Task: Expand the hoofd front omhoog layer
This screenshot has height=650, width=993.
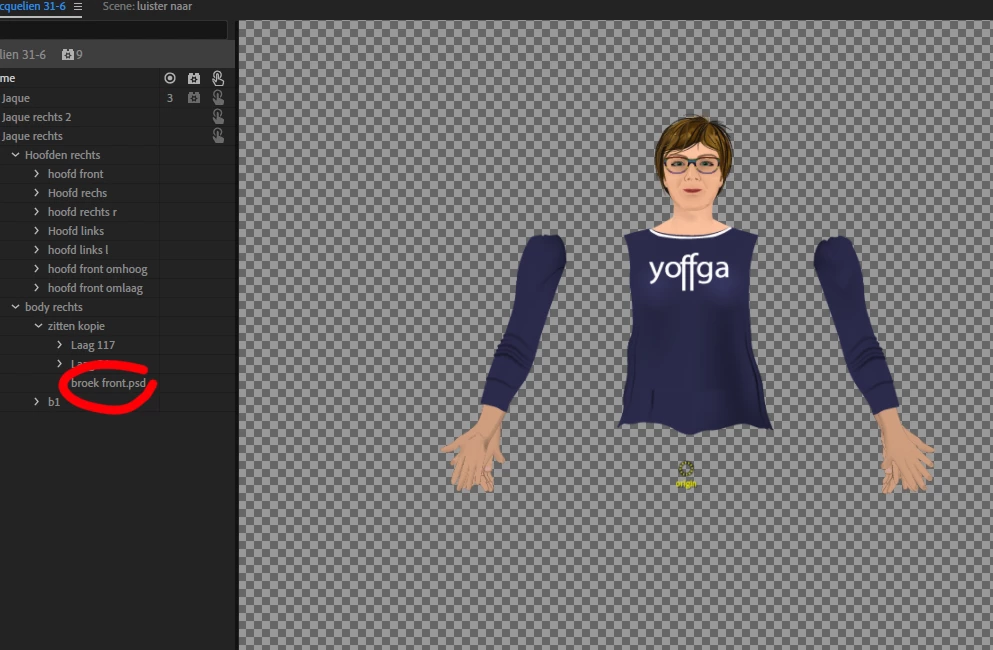Action: (x=36, y=269)
